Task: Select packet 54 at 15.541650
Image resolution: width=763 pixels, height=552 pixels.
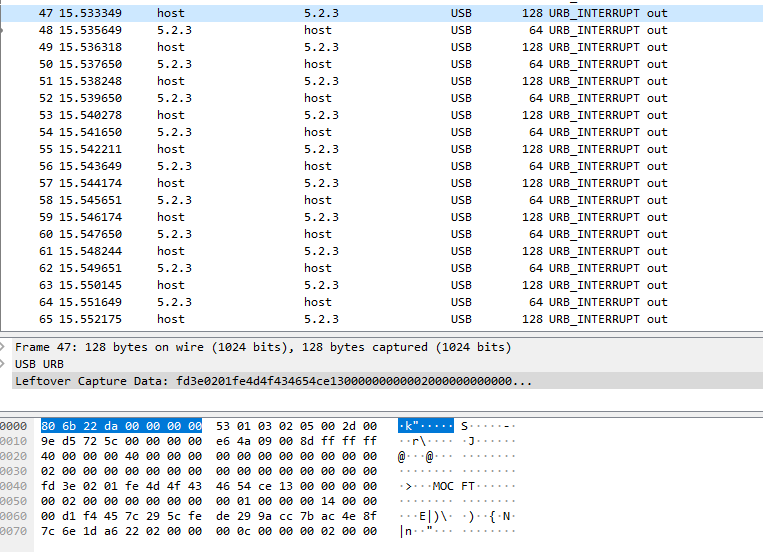Action: coord(382,132)
